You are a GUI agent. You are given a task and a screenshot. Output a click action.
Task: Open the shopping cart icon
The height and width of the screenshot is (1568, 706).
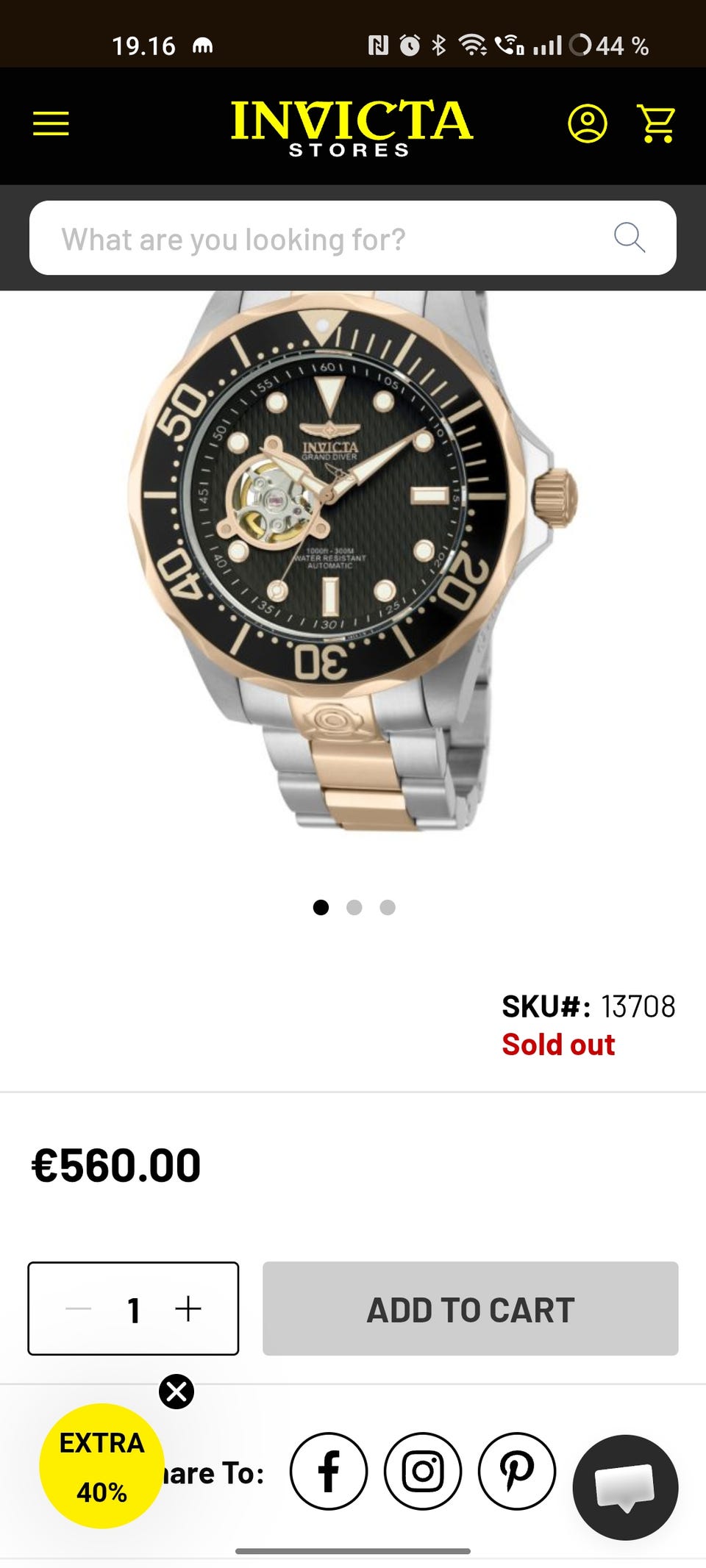pos(656,123)
